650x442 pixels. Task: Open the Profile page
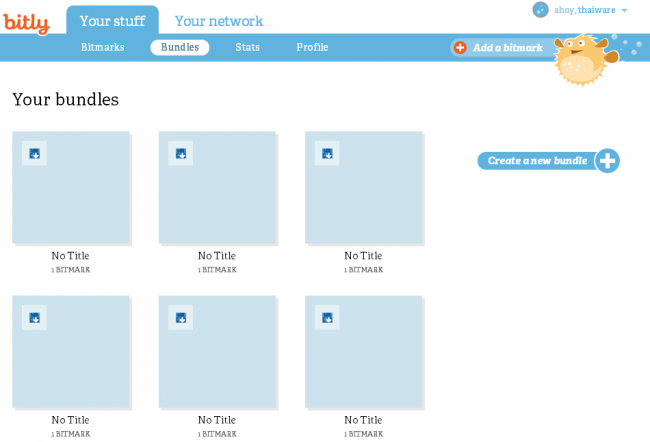click(312, 47)
